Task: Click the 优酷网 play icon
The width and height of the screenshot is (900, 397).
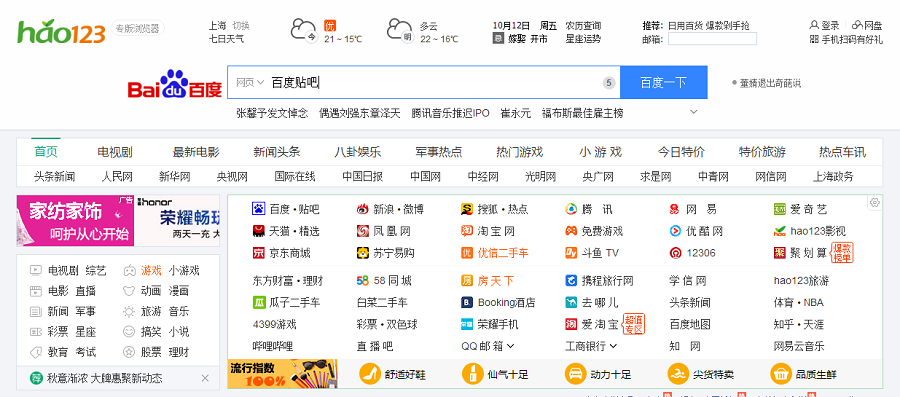Action: point(675,231)
